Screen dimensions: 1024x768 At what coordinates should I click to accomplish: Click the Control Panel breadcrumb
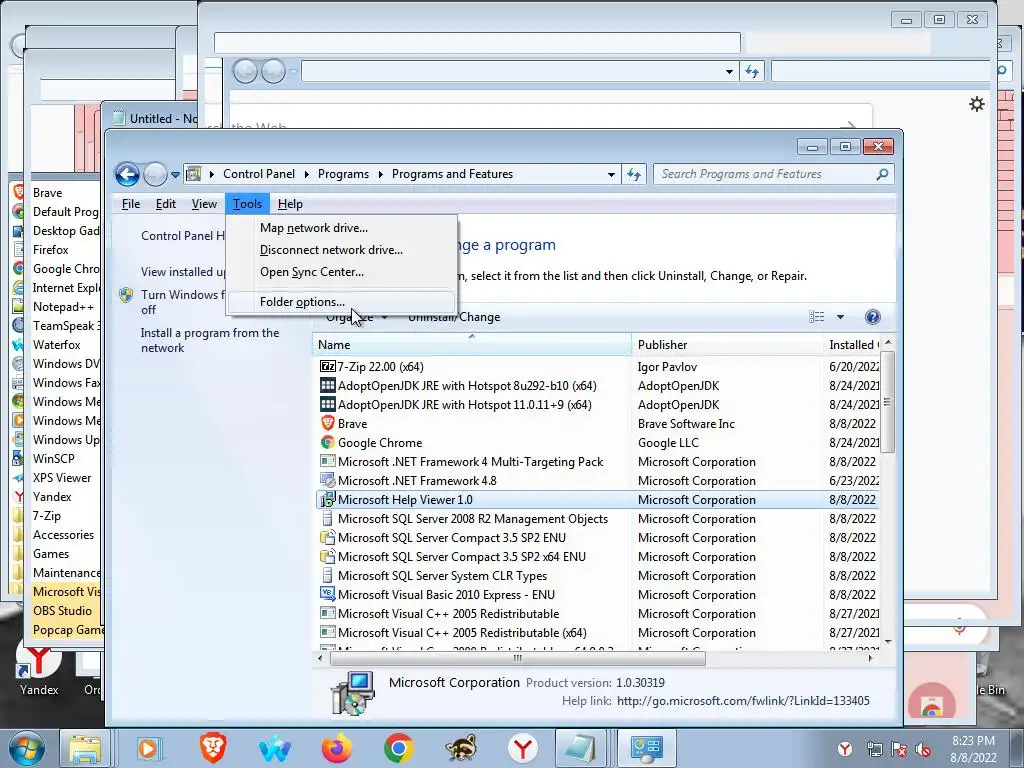pos(259,174)
